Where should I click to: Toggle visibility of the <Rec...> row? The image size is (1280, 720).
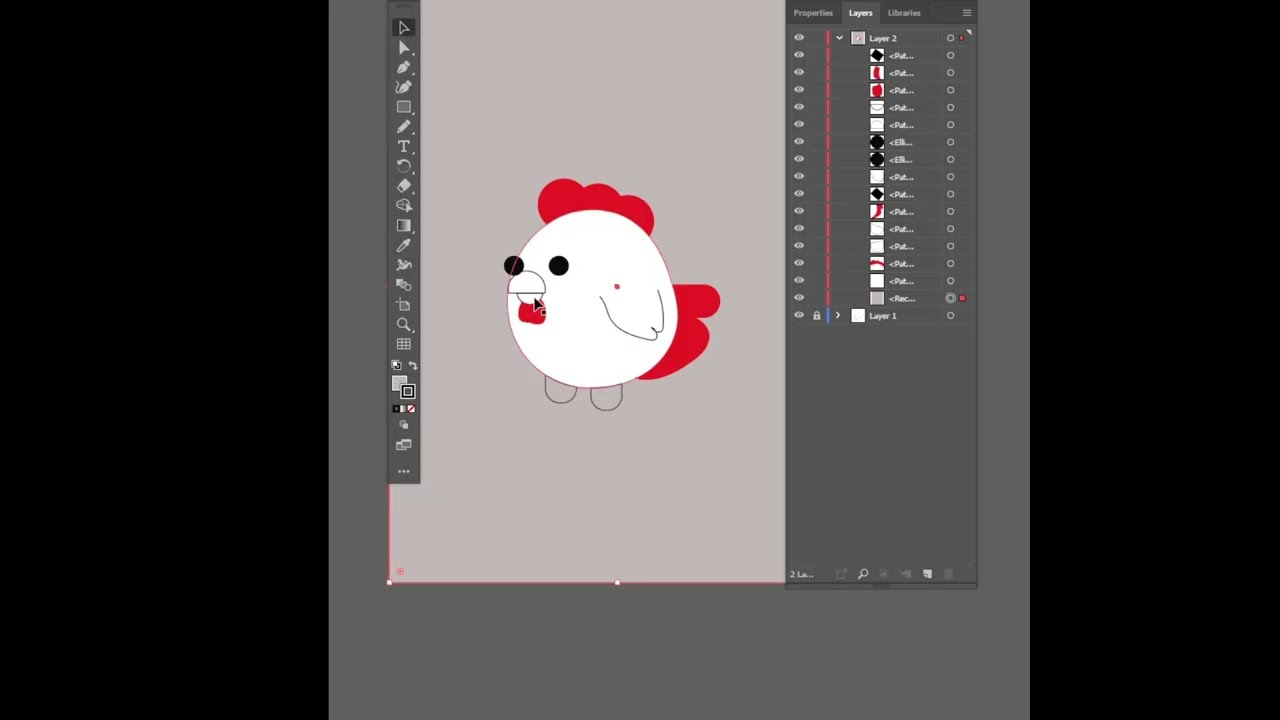click(x=799, y=298)
